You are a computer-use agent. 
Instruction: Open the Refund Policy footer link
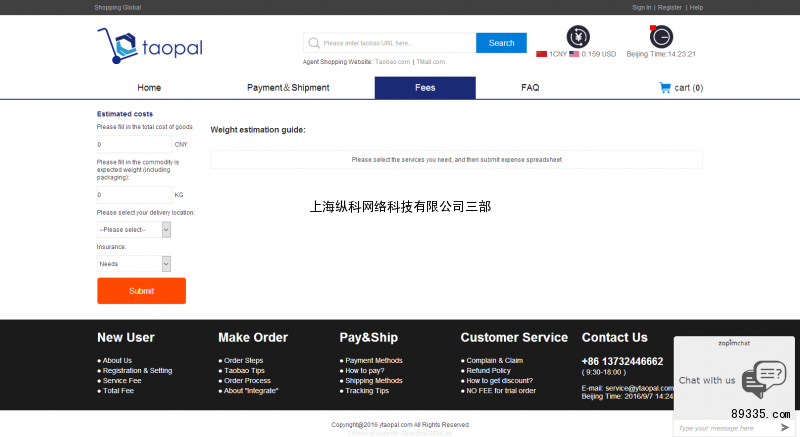pyautogui.click(x=488, y=371)
